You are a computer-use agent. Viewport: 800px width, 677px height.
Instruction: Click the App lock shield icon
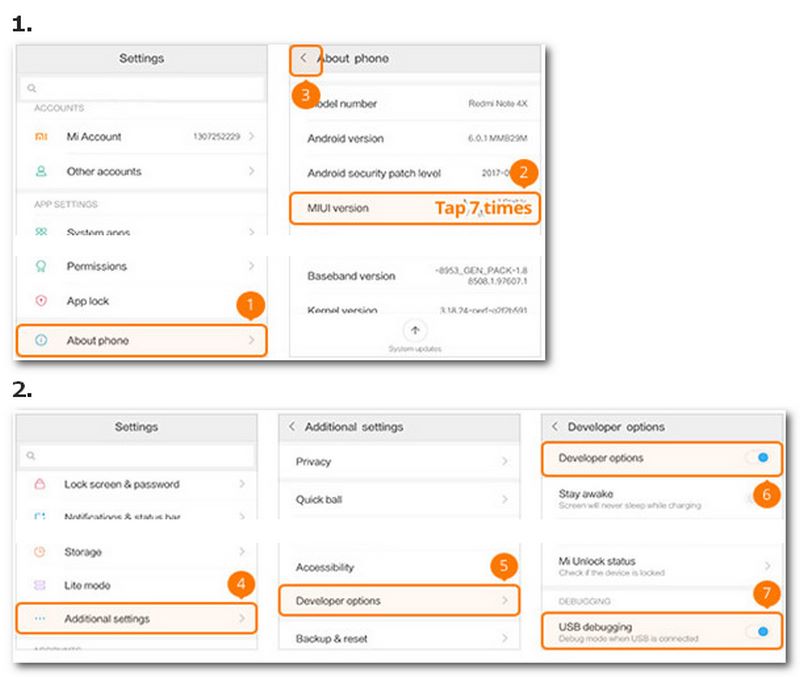(40, 301)
